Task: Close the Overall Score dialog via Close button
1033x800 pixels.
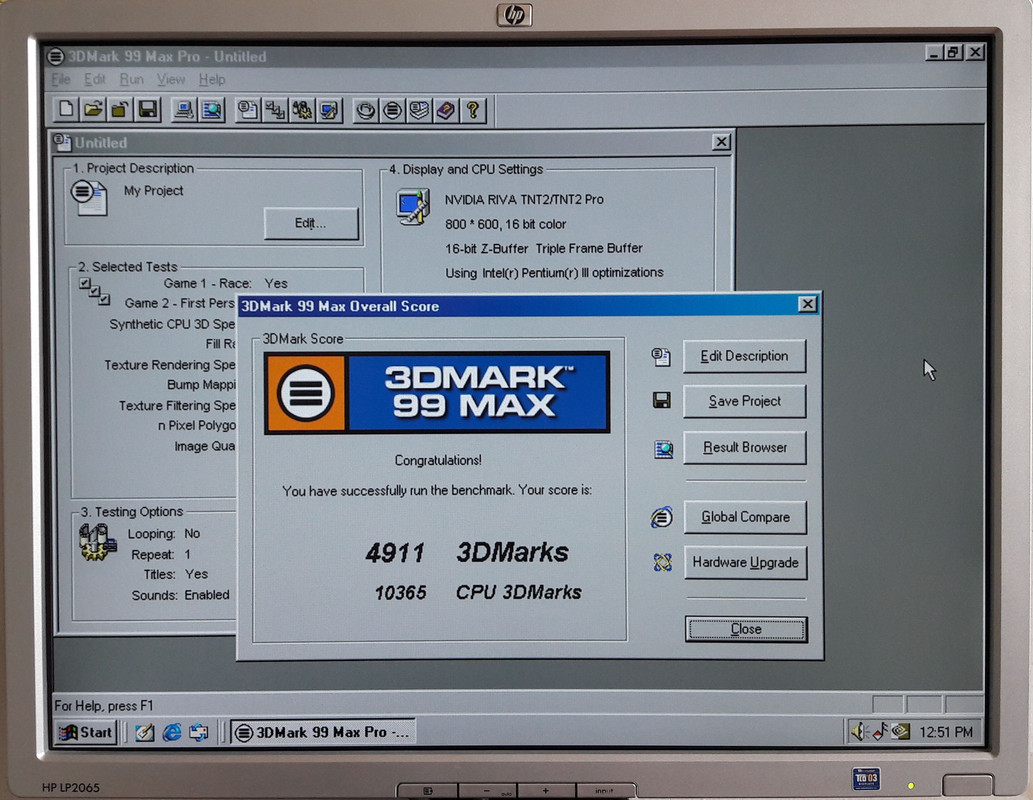Action: coord(746,629)
